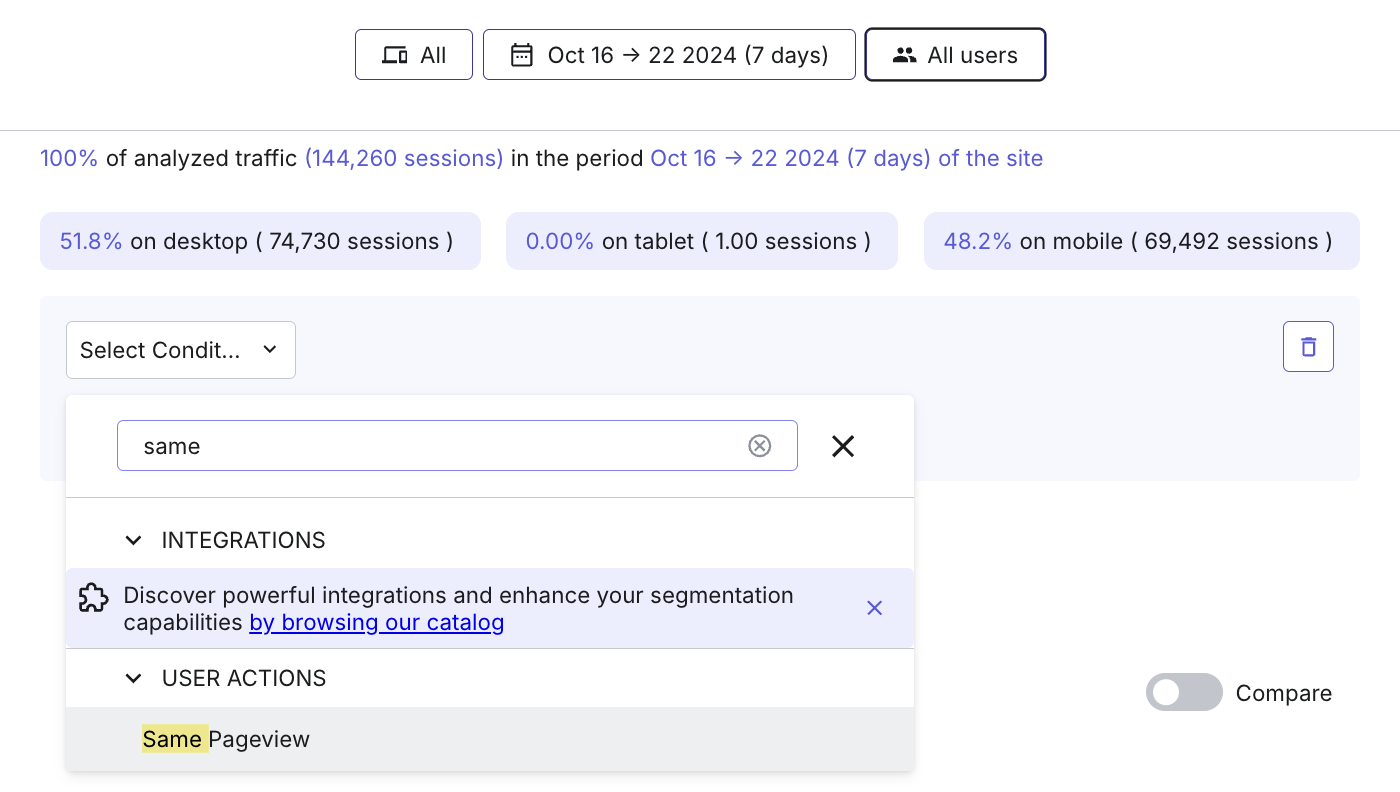Select the on desktop sessions chip
This screenshot has height=792, width=1400.
pyautogui.click(x=260, y=241)
